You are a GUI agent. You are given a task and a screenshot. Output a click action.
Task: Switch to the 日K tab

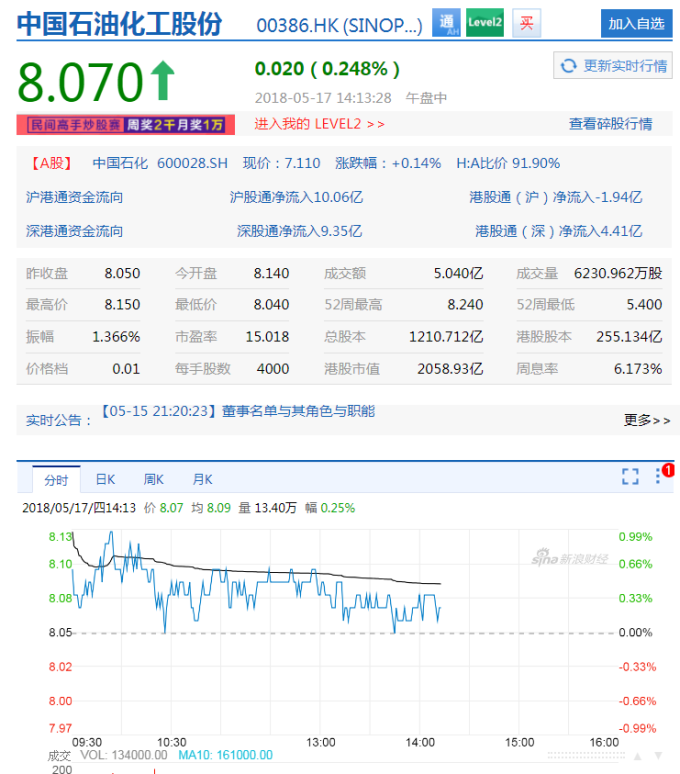tap(105, 479)
